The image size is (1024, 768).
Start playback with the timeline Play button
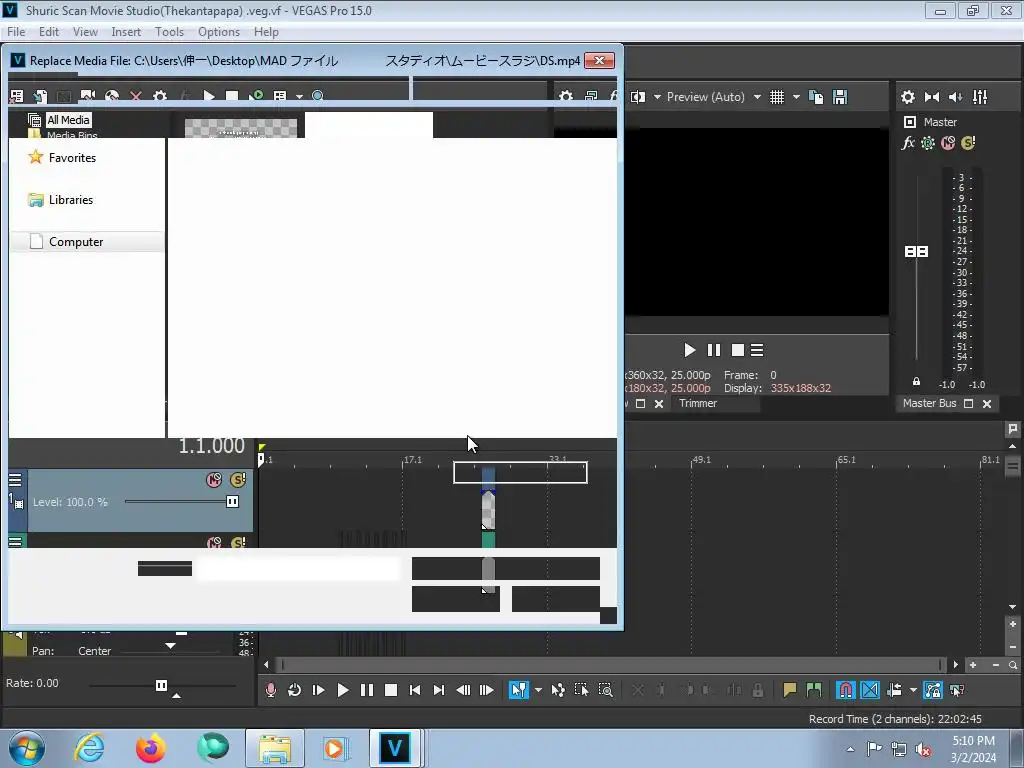(343, 690)
